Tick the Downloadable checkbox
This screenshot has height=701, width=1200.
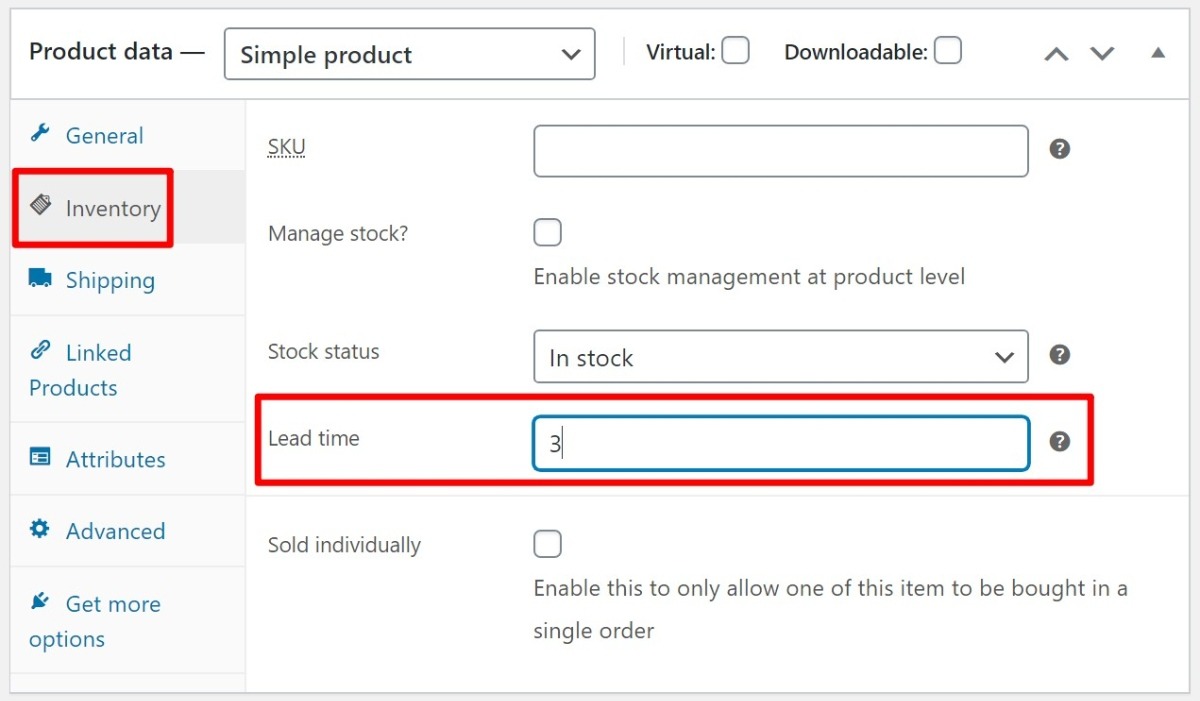tap(948, 51)
